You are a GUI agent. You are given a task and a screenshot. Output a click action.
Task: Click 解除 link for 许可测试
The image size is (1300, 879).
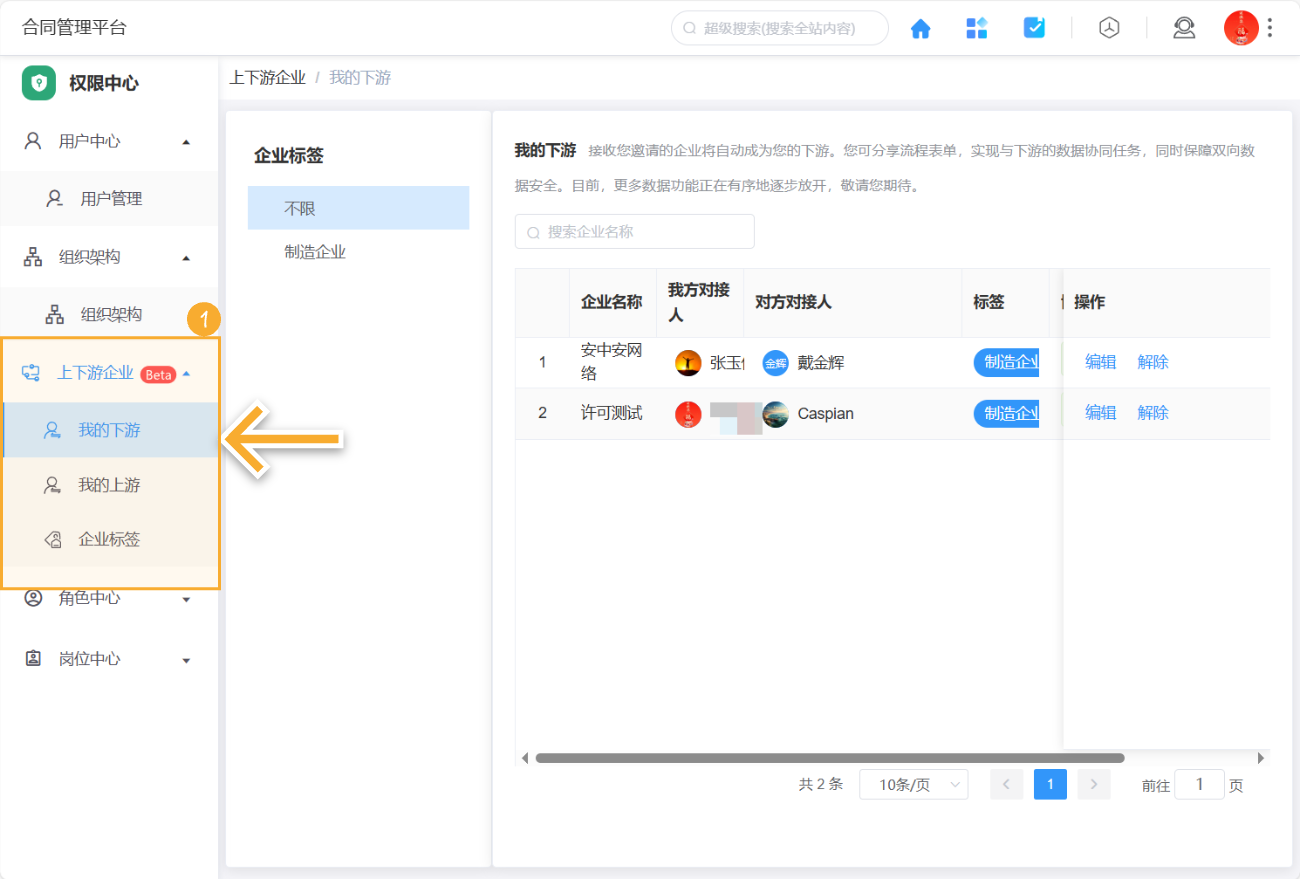[1152, 412]
